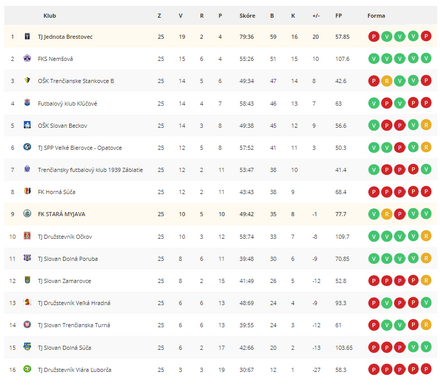
Task: Open the Futbalový klub Kľúčové team page
Action: pos(67,104)
